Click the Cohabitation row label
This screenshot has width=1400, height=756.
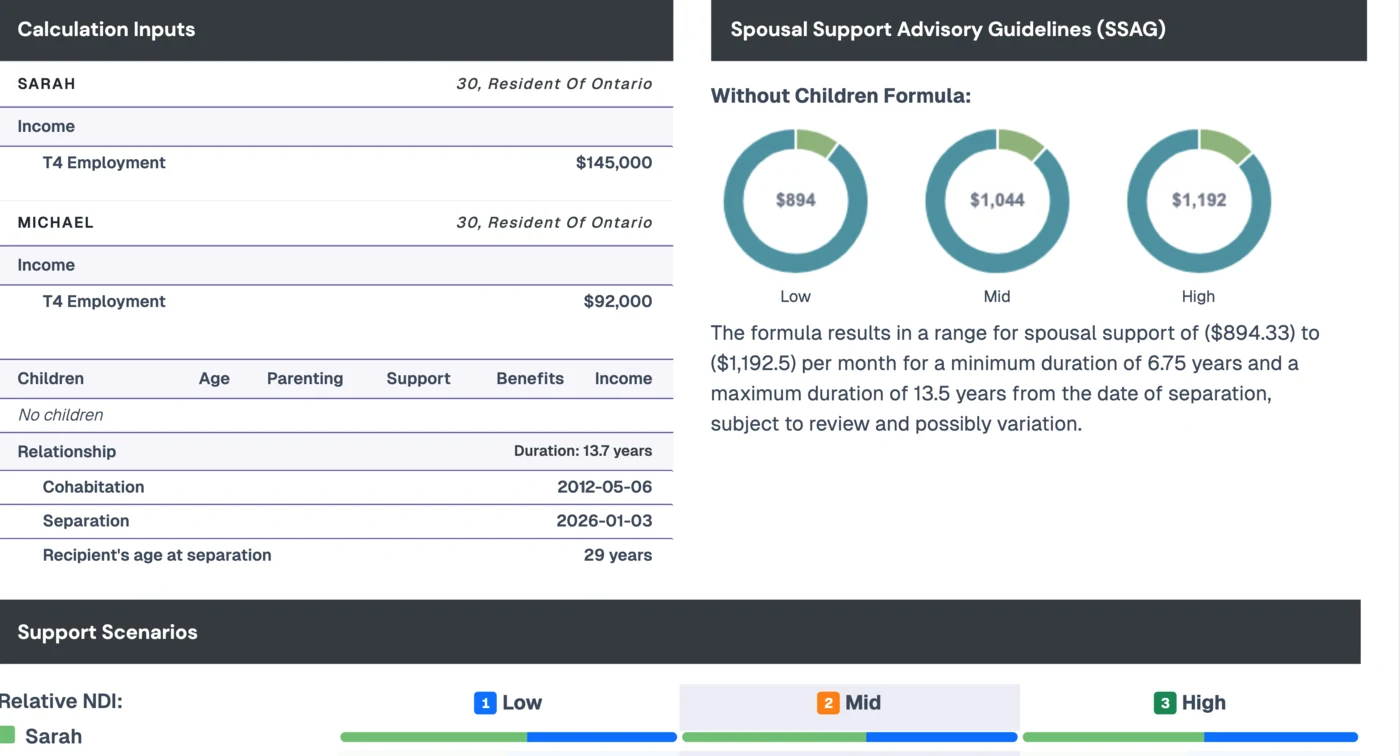tap(94, 488)
